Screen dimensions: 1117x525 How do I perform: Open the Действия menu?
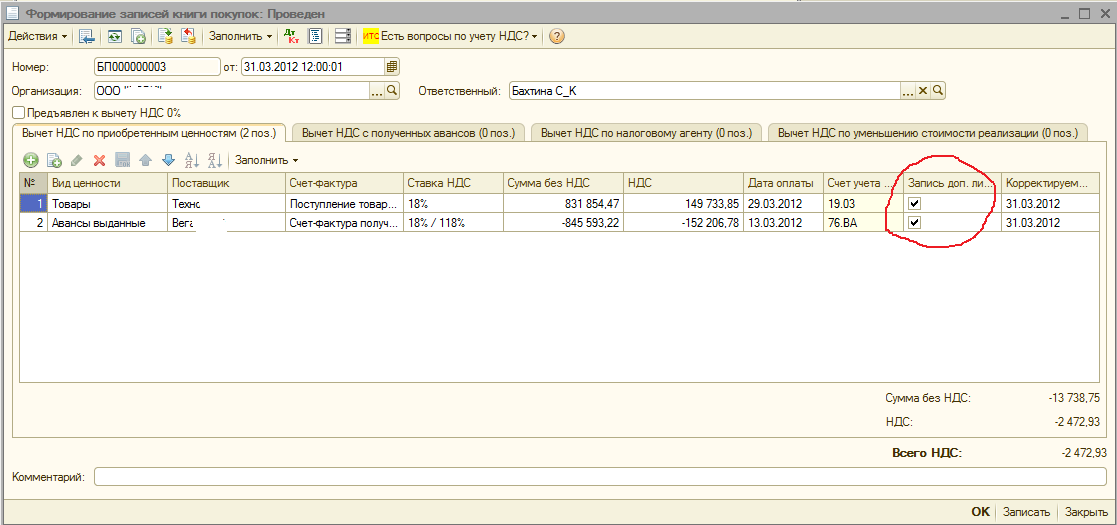click(38, 36)
